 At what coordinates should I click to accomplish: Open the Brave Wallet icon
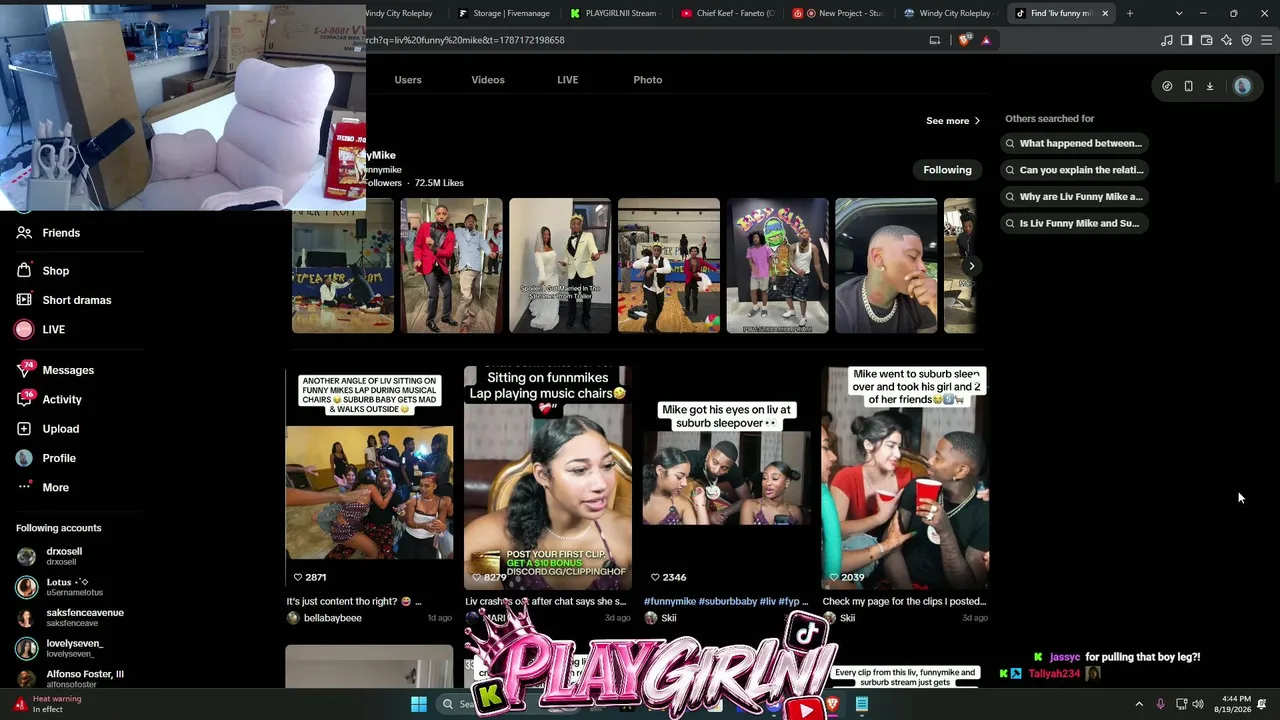tap(1206, 40)
